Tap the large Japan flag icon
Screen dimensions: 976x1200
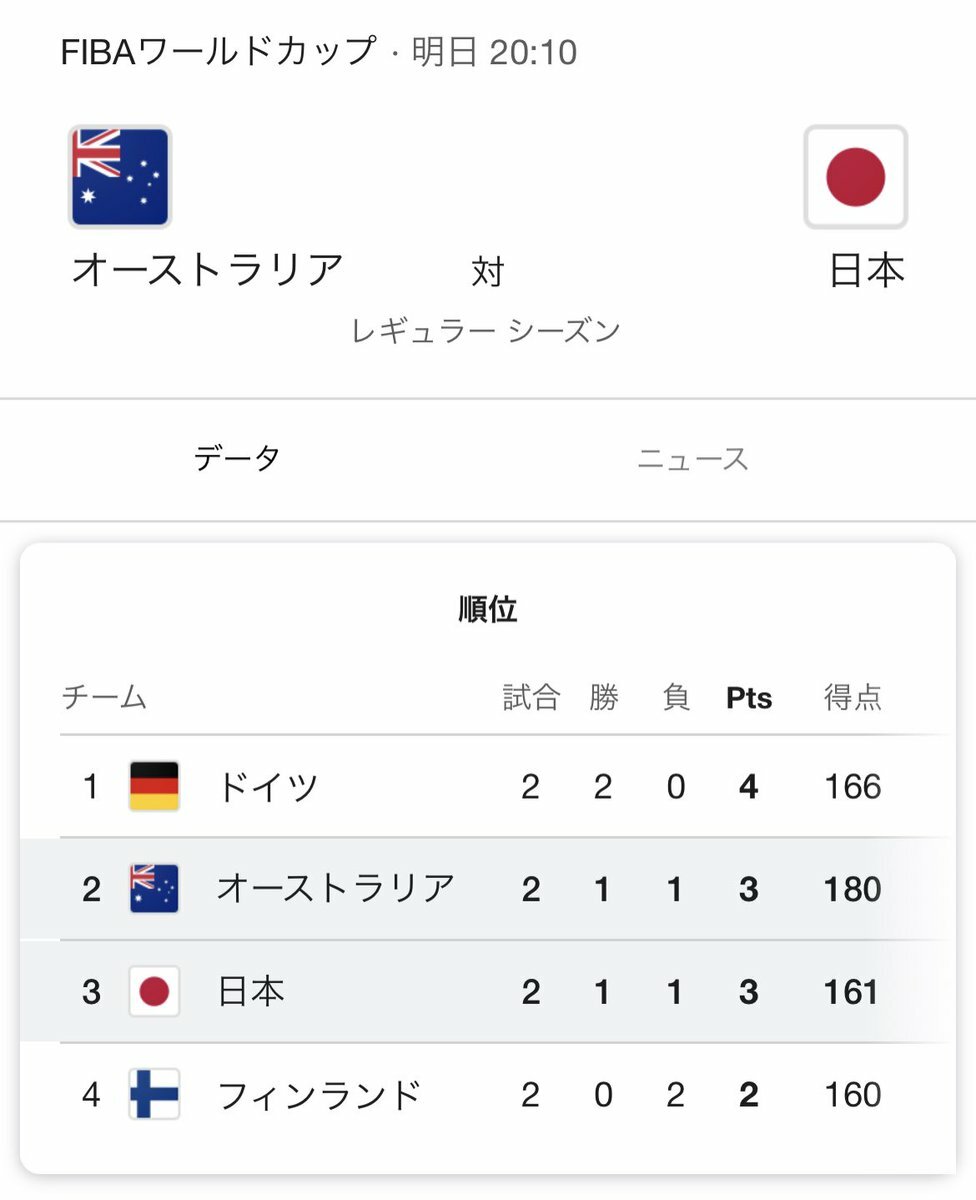855,176
